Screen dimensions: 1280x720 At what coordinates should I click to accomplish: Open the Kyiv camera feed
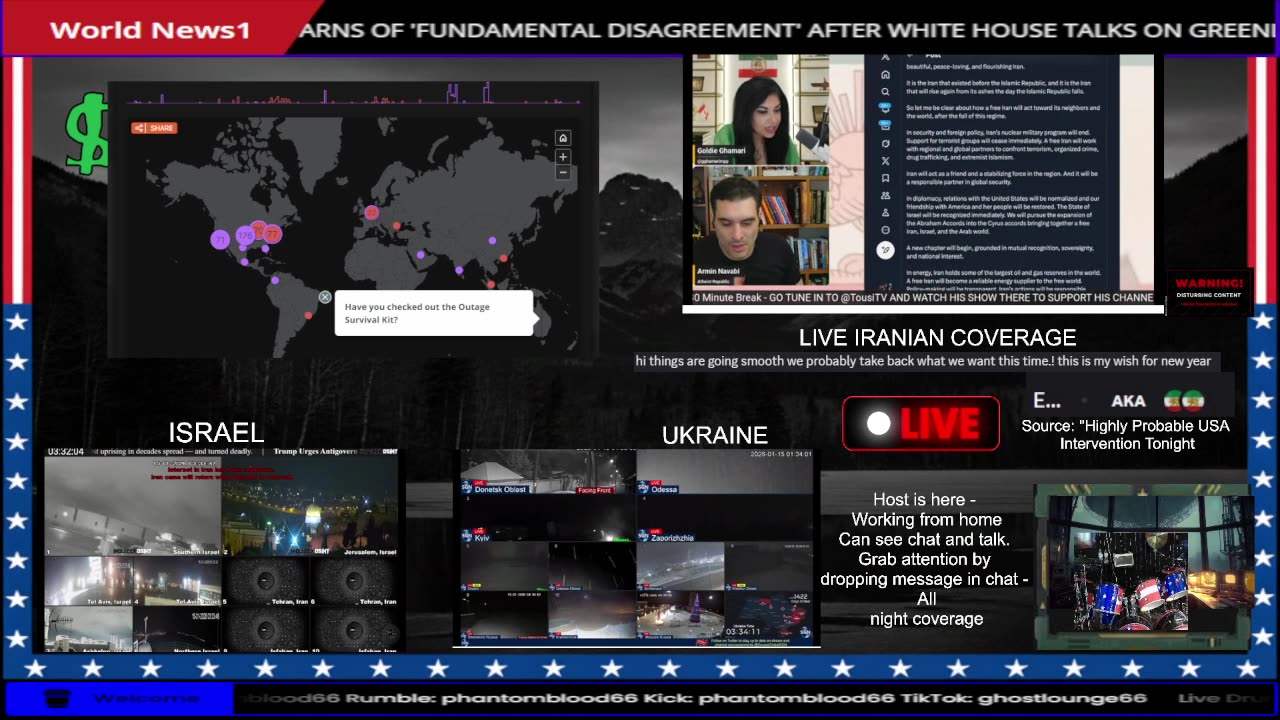coord(548,520)
